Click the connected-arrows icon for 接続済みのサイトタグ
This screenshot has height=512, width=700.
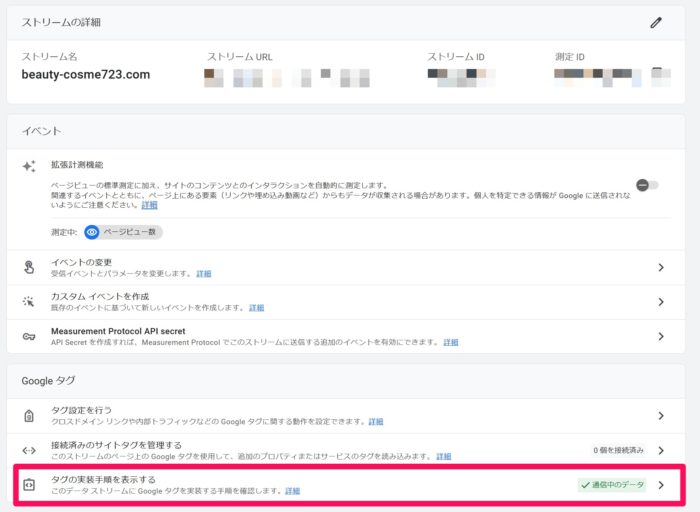pos(29,450)
